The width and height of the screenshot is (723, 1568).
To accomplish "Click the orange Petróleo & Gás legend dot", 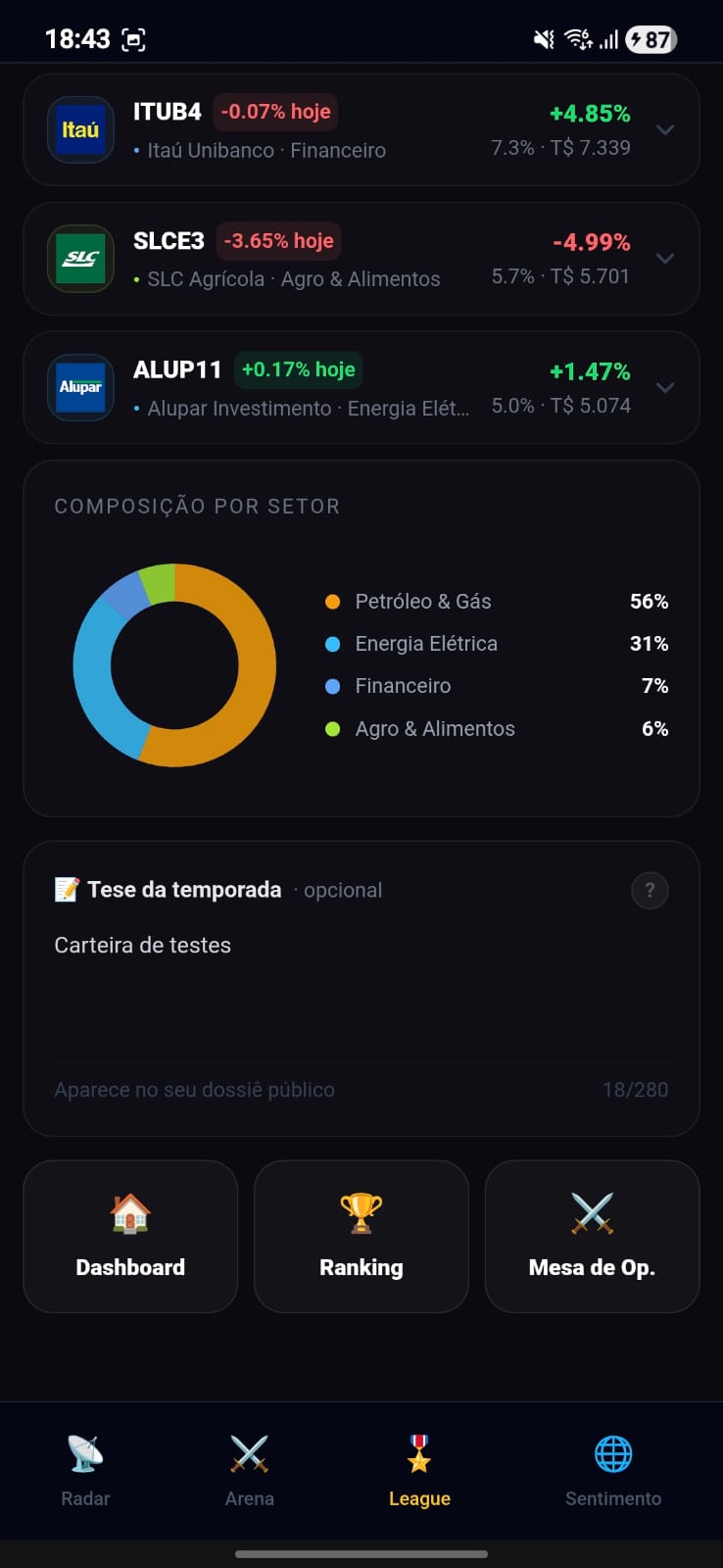I will [x=332, y=602].
